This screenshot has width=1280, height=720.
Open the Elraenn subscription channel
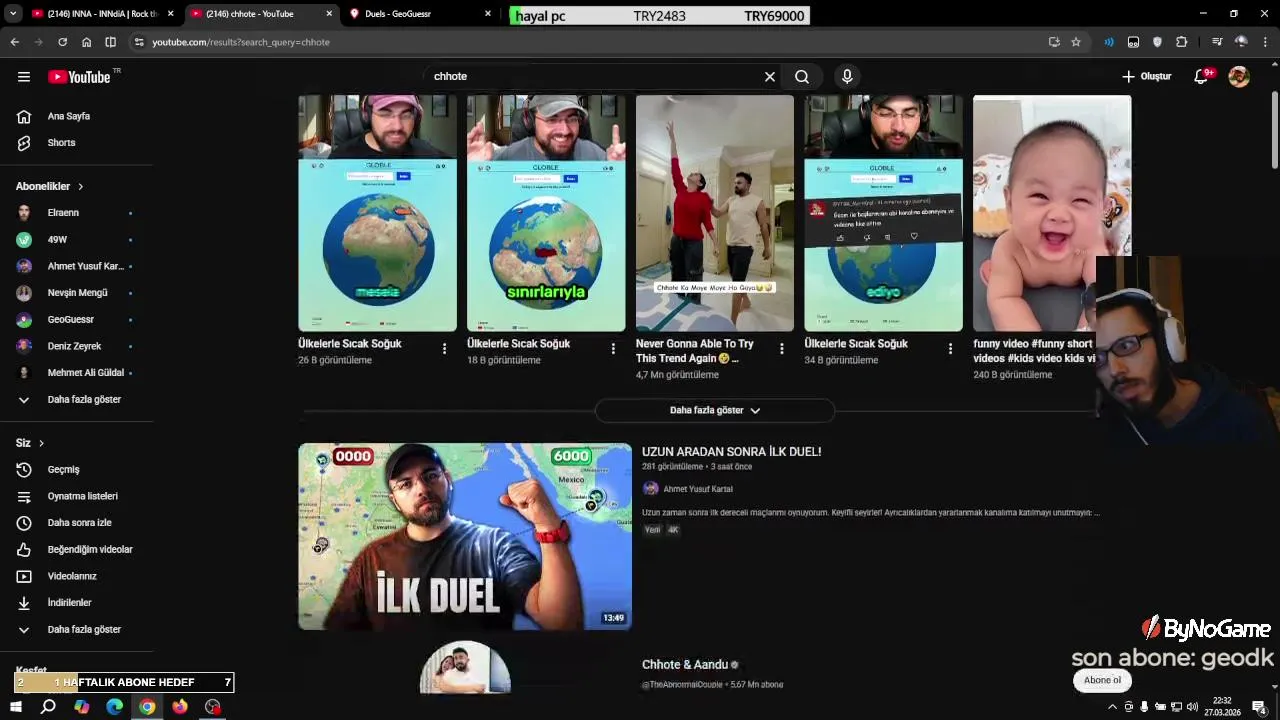(63, 213)
